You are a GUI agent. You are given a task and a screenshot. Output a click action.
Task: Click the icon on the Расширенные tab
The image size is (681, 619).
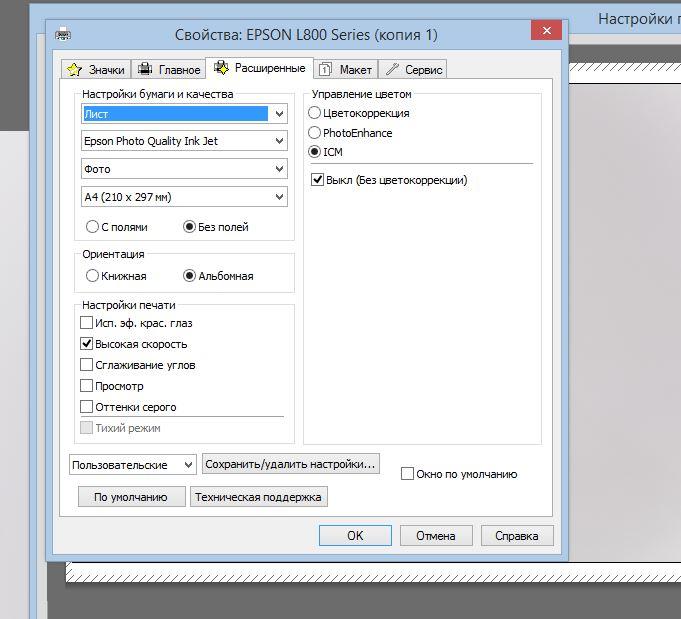pos(221,67)
